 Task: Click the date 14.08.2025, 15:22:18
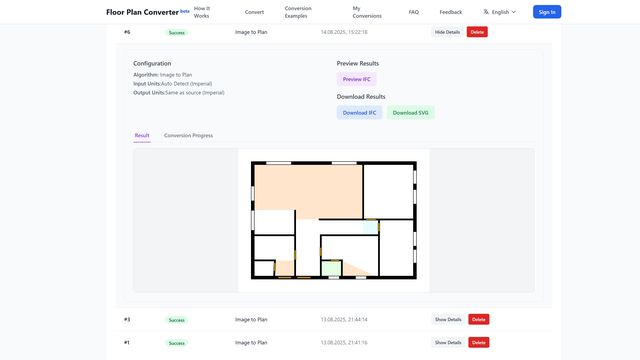point(344,32)
